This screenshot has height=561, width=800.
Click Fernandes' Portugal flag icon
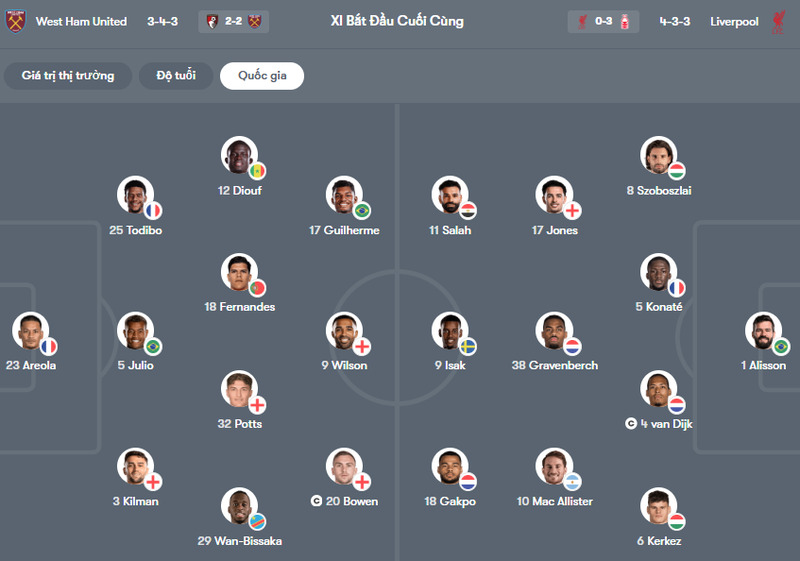257,289
